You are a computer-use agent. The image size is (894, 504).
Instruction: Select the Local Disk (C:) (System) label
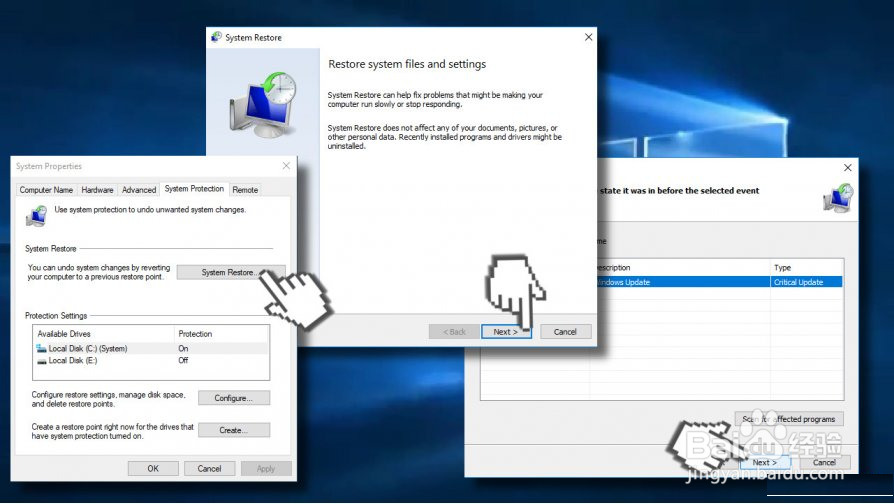[88, 348]
